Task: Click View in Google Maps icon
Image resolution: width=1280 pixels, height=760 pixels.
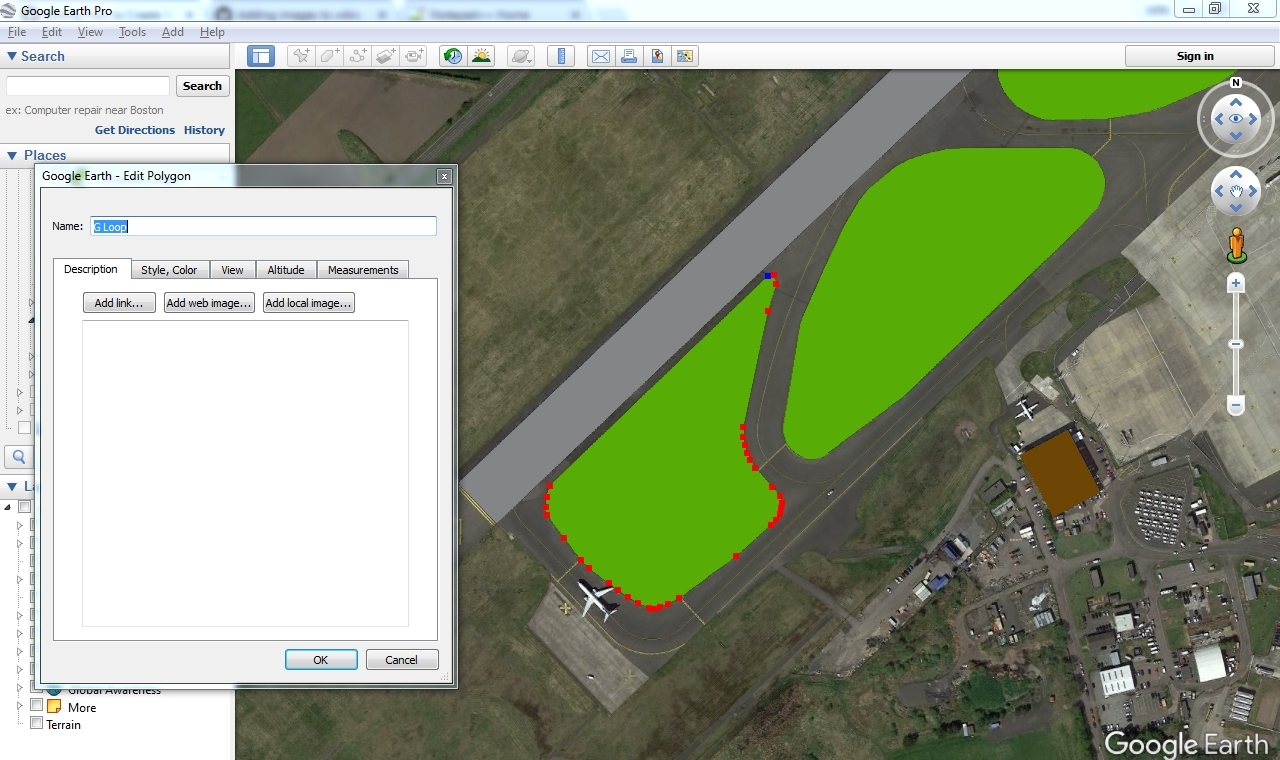Action: (685, 56)
